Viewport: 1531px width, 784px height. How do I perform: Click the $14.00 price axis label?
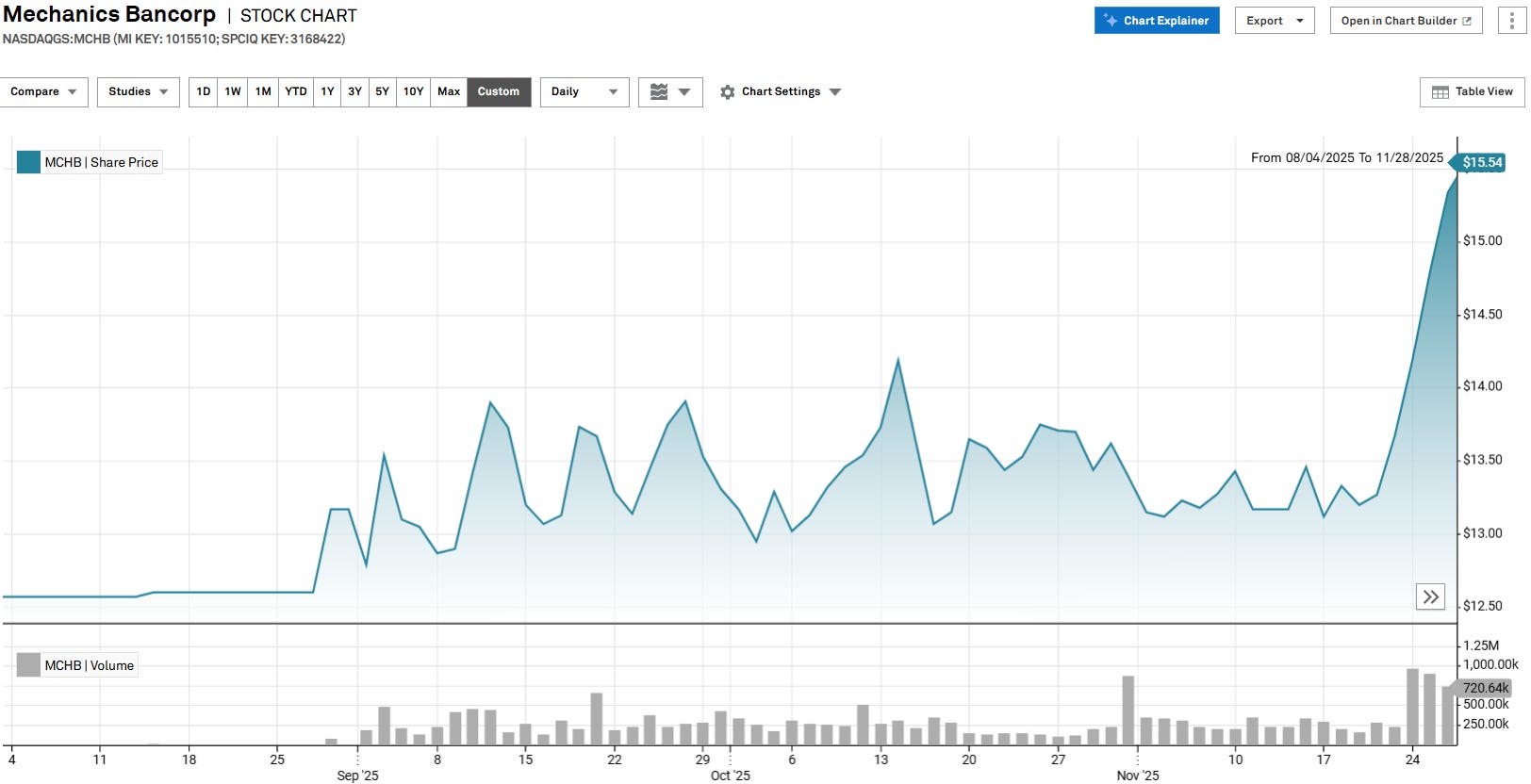(x=1483, y=385)
